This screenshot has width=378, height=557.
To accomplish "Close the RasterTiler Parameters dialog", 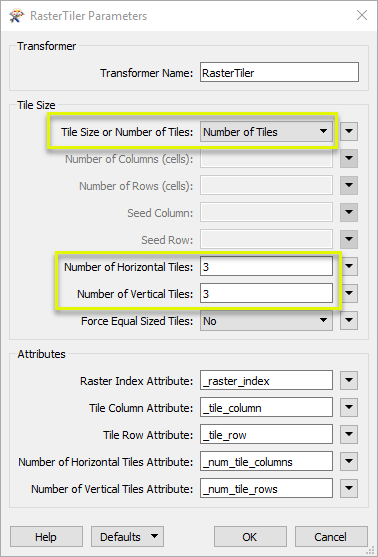I will 362,15.
